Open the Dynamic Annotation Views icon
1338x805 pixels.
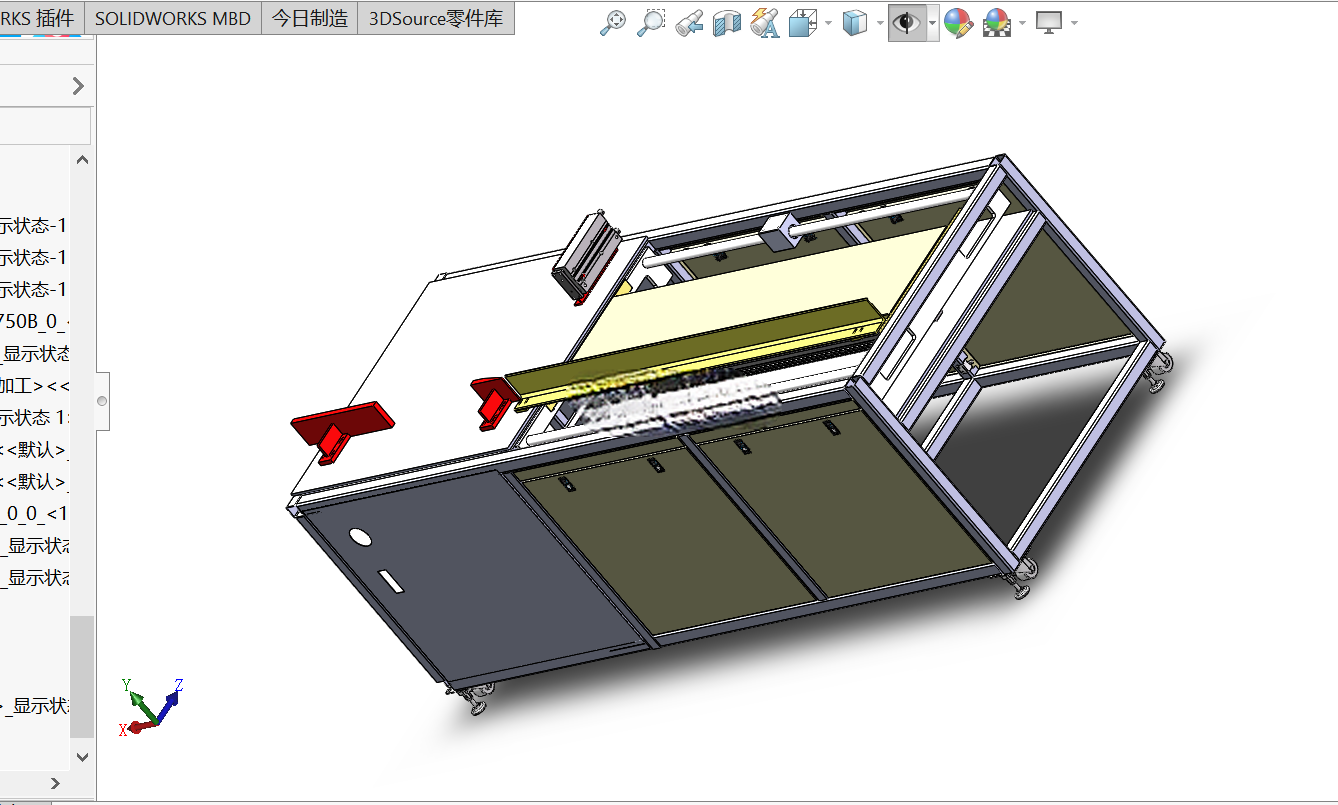(x=765, y=23)
